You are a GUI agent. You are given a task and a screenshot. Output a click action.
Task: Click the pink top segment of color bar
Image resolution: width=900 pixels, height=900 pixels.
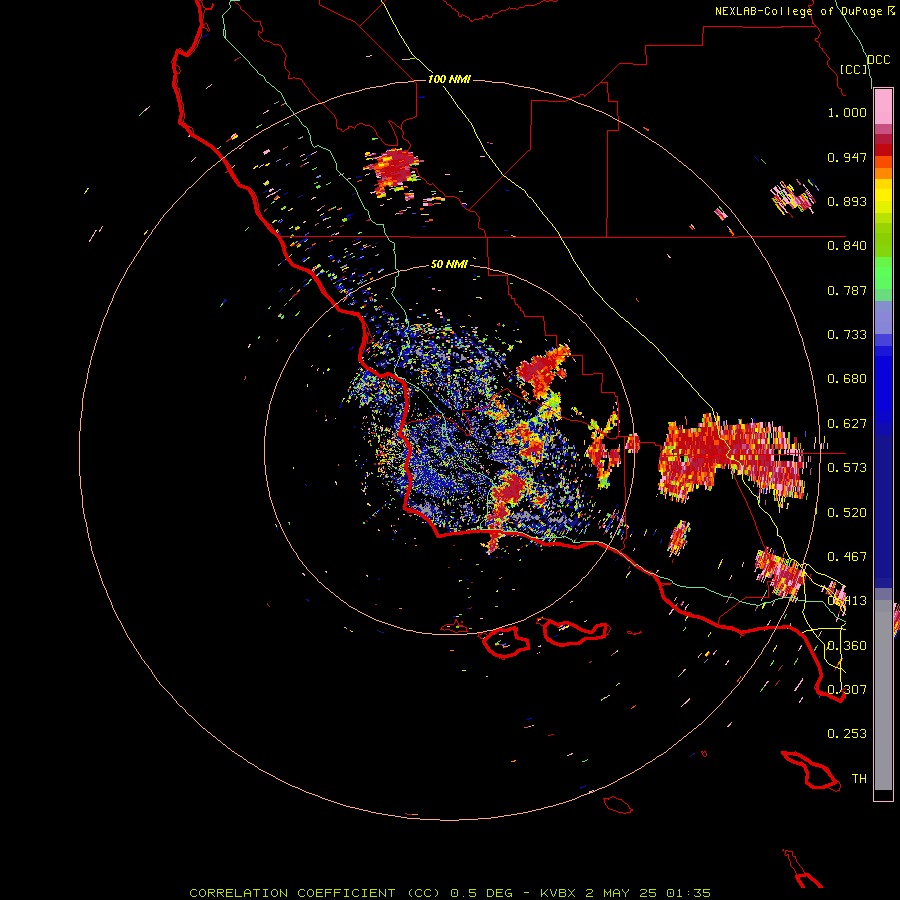click(883, 107)
